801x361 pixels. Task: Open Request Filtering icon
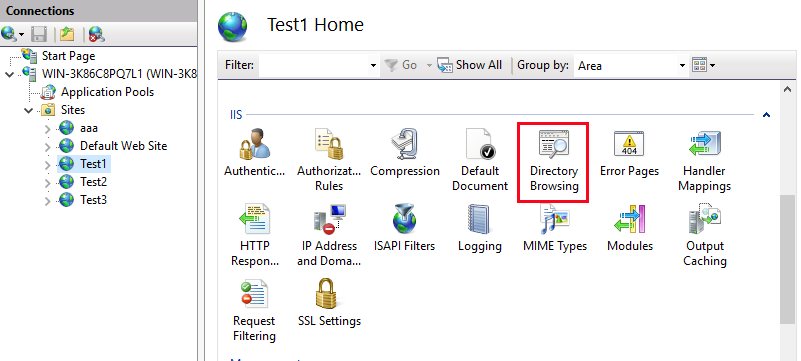pyautogui.click(x=254, y=310)
